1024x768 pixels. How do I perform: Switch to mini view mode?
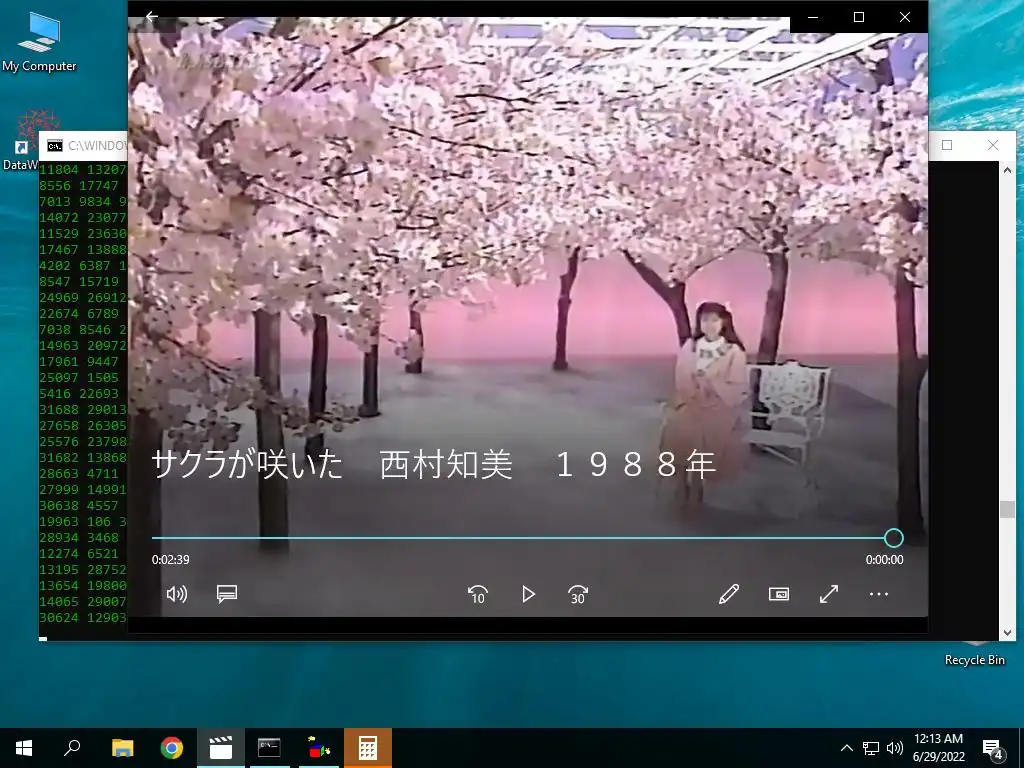tap(778, 594)
